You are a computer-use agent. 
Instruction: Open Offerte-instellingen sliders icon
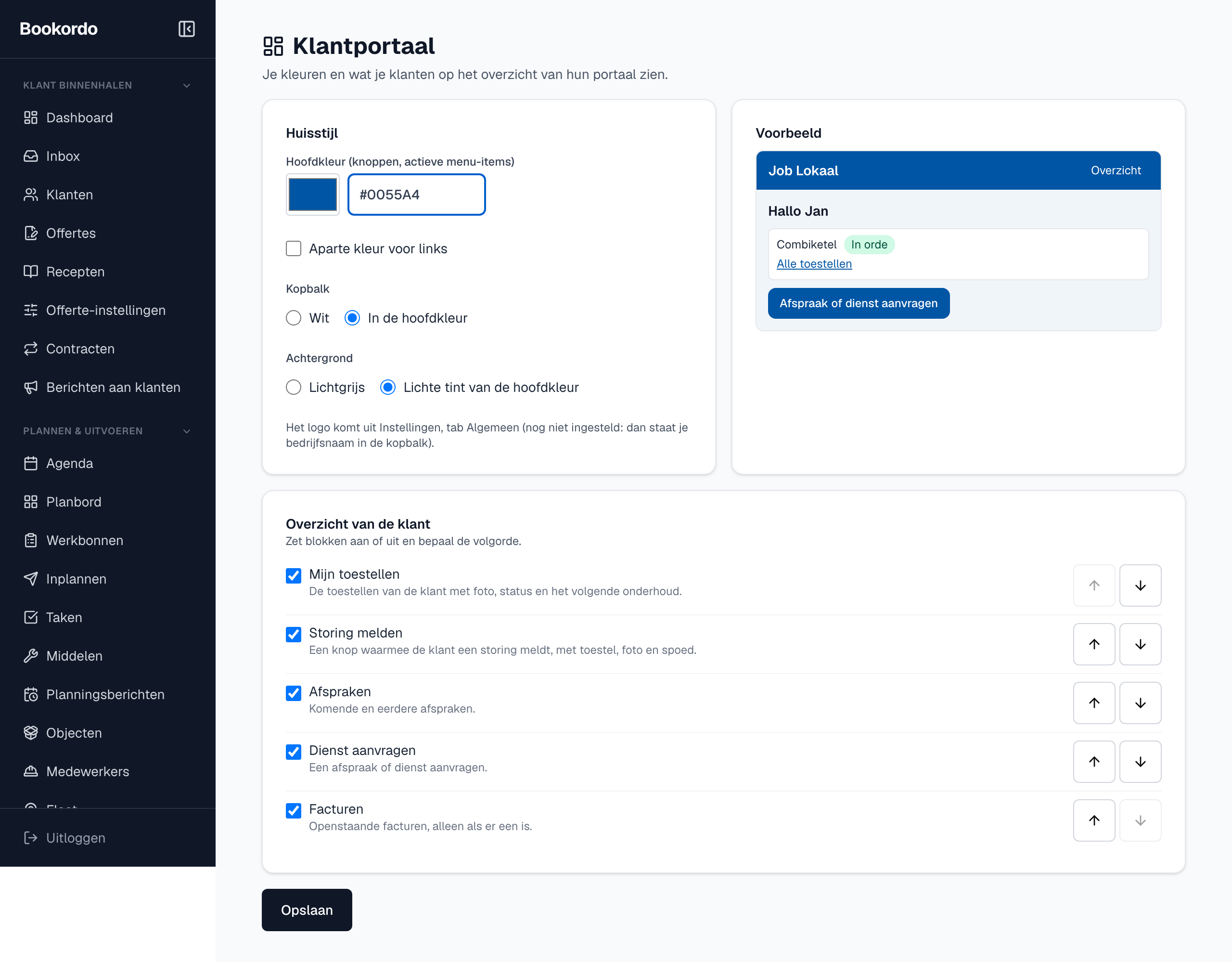click(x=30, y=311)
